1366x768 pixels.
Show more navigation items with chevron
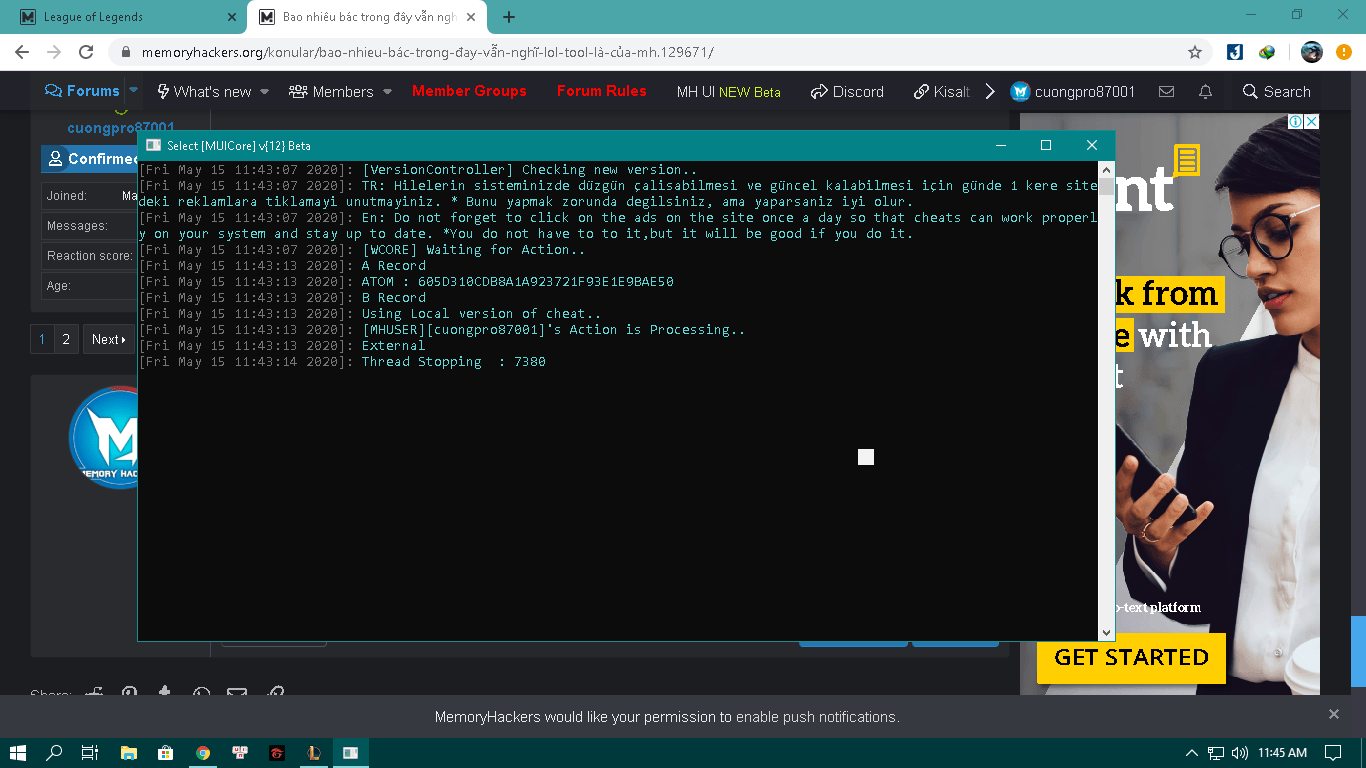tap(990, 92)
